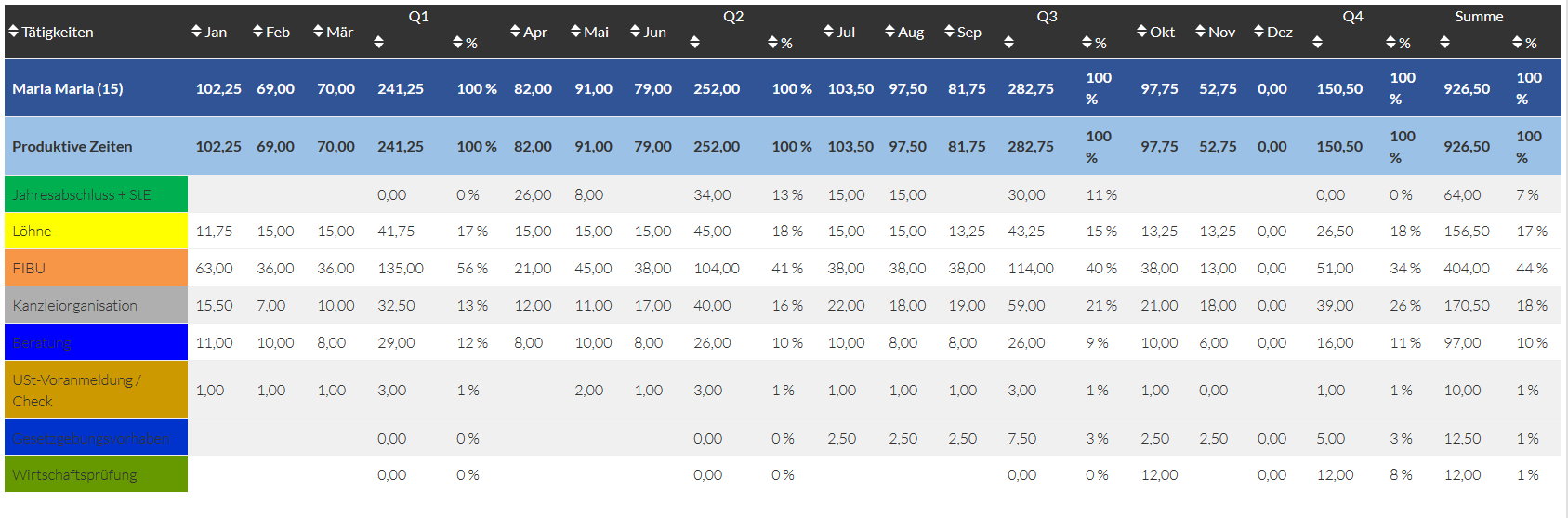Sort by the Mai column
The width and height of the screenshot is (1568, 518).
[x=590, y=32]
